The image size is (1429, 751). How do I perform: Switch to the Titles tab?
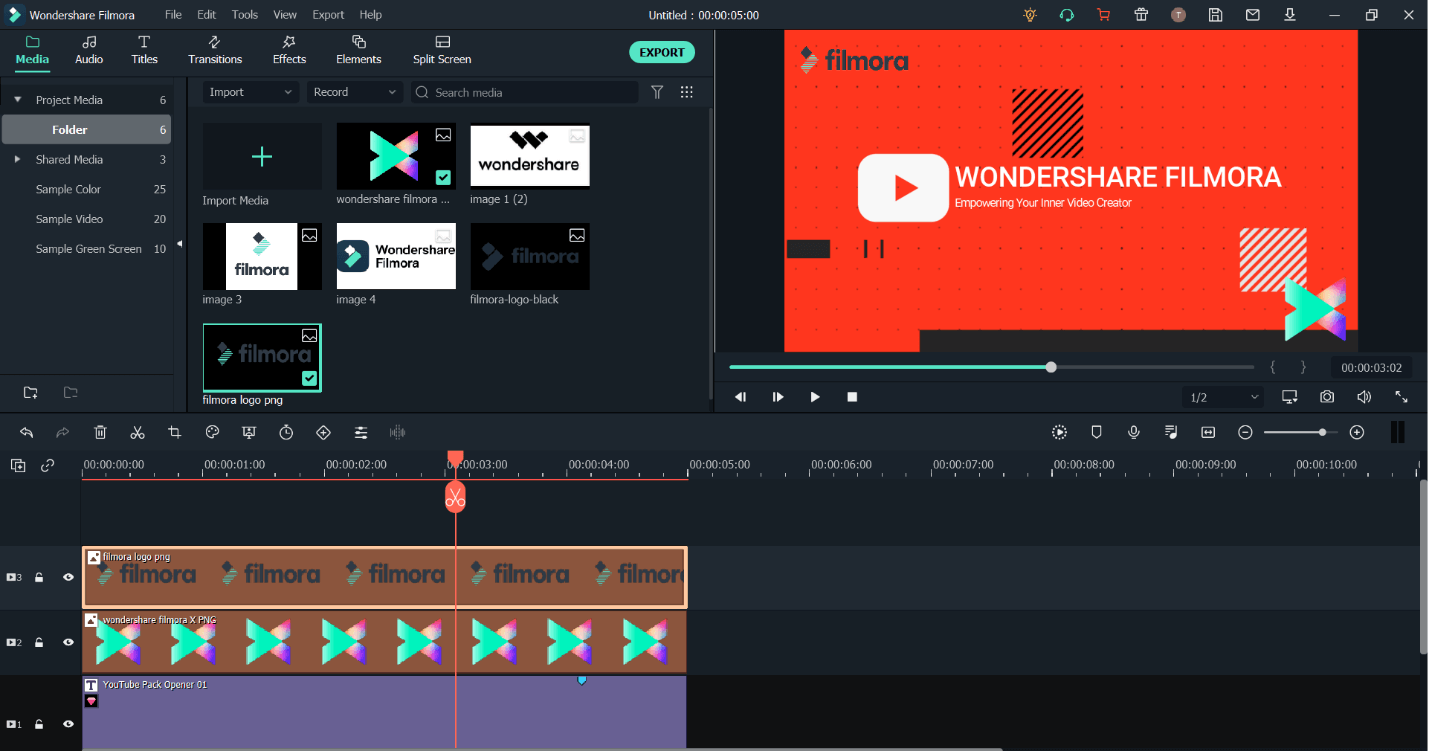(x=144, y=50)
